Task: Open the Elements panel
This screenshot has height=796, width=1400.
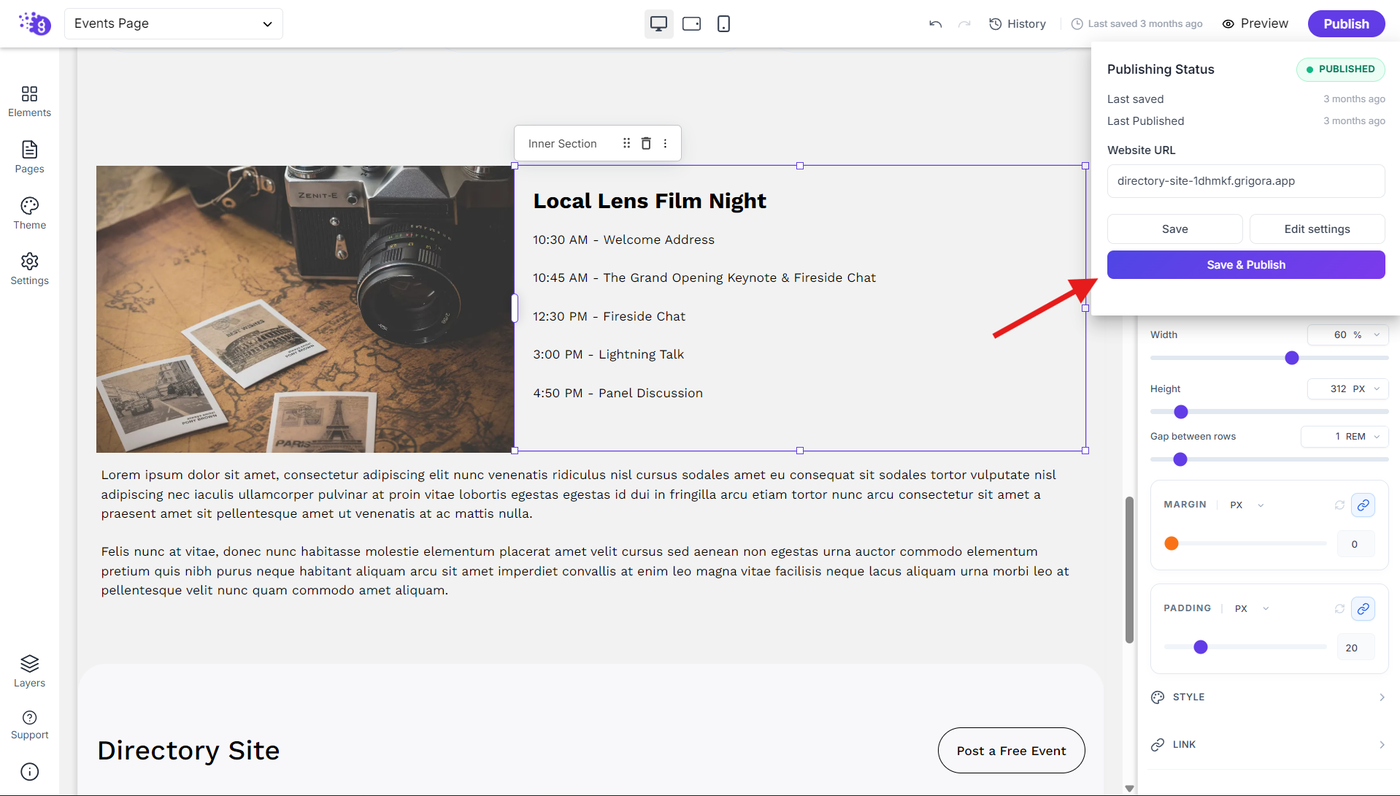Action: click(x=29, y=101)
